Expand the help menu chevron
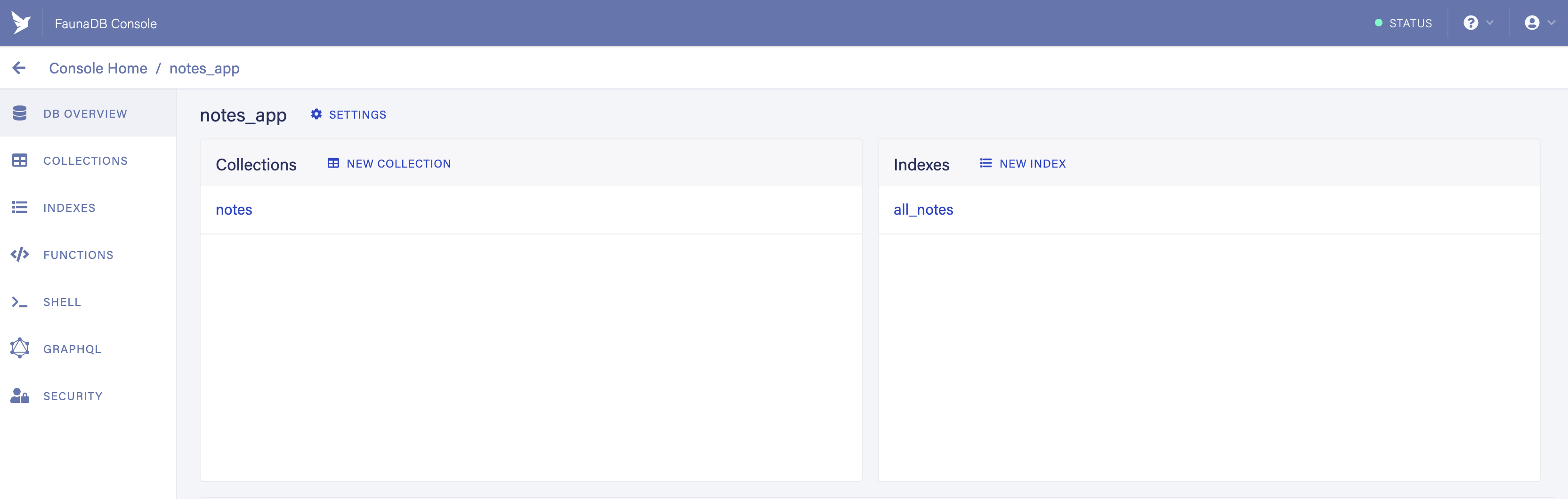 (1489, 23)
